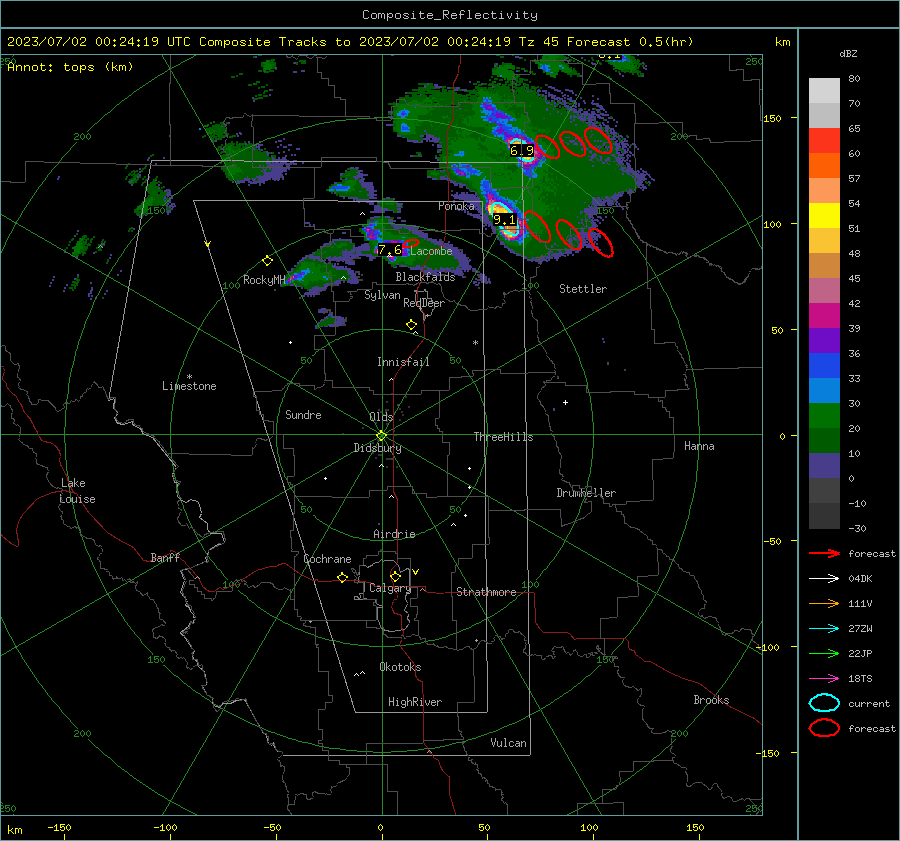This screenshot has width=900, height=841.
Task: Click the Lake Louise label
Action: coord(77,491)
